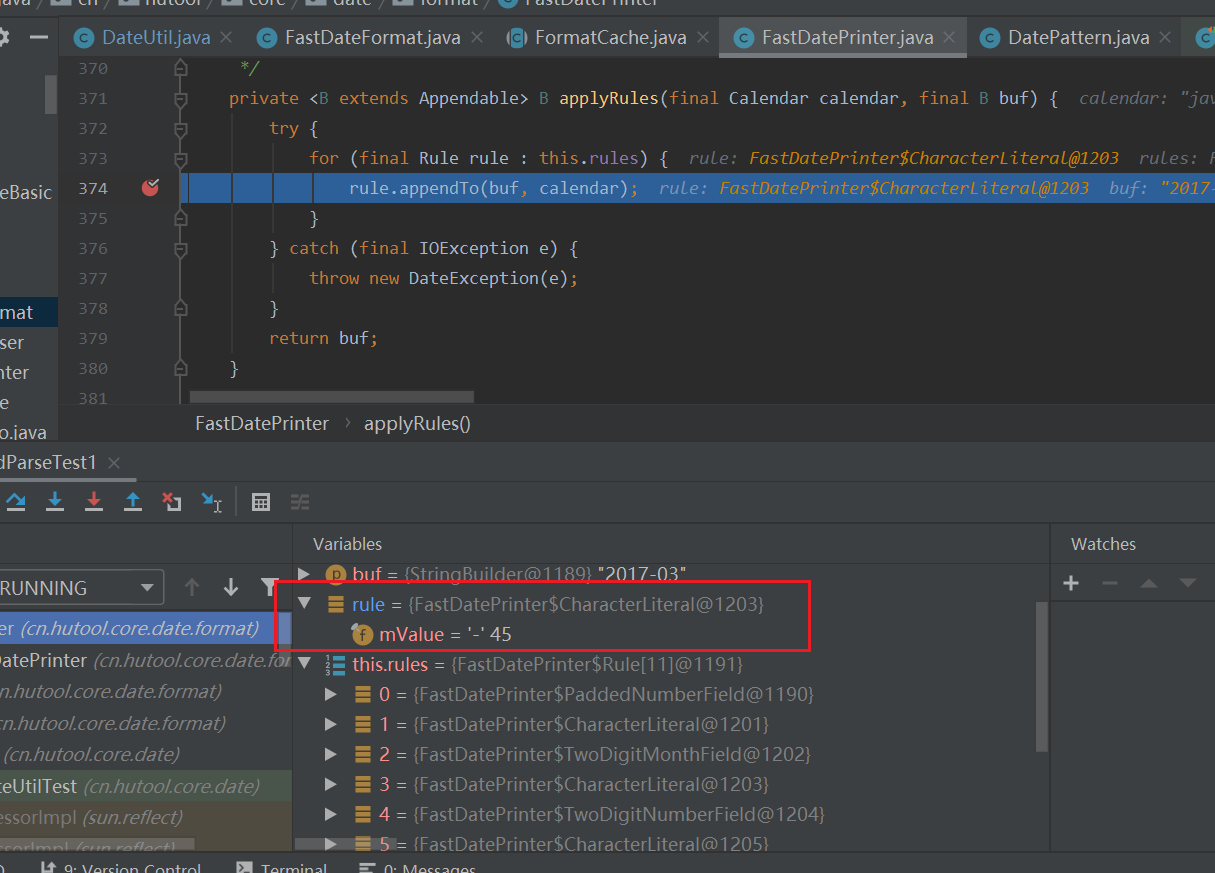
Task: Toggle code fold on line 371 method
Action: 181,99
